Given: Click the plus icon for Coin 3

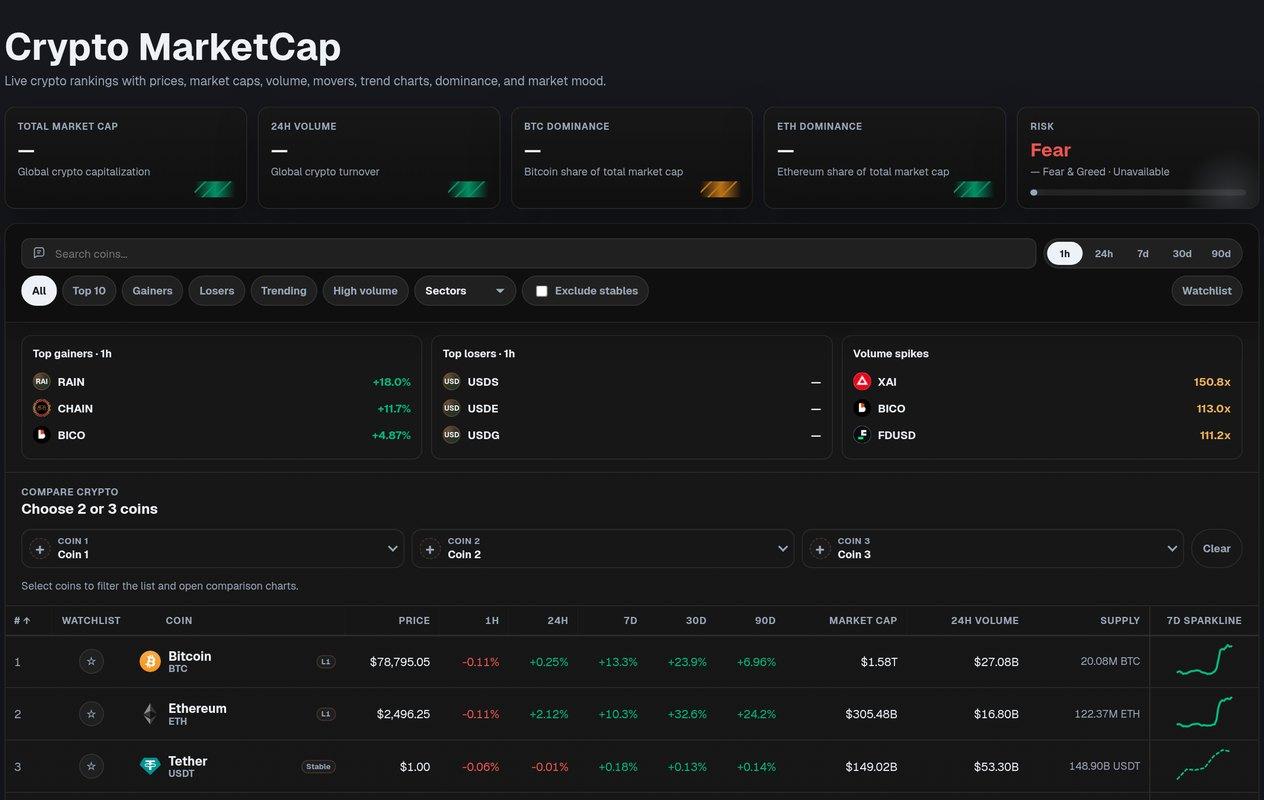Looking at the screenshot, I should click(x=820, y=549).
